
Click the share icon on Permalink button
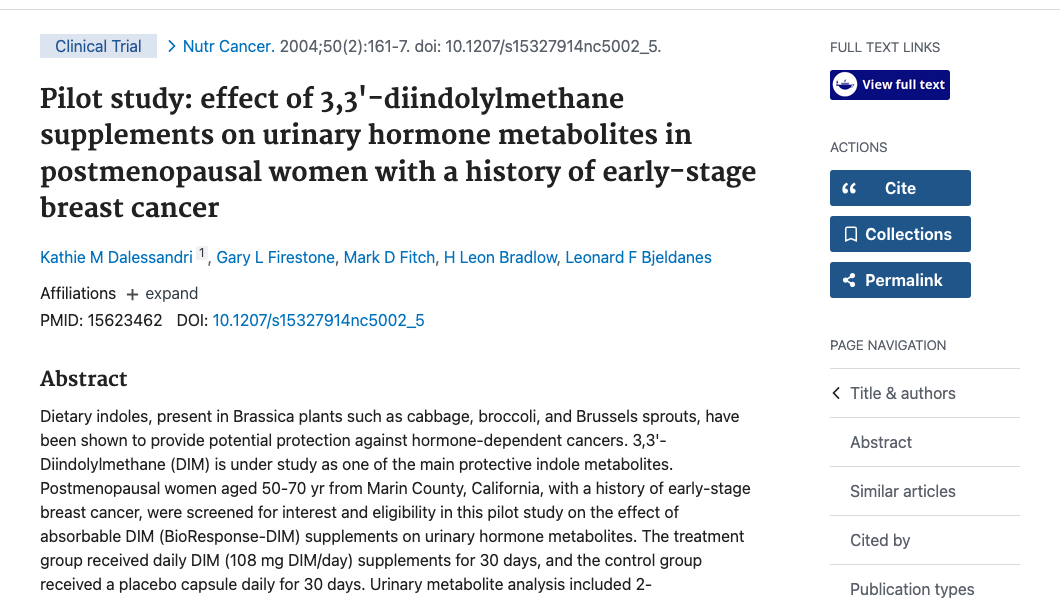pyautogui.click(x=851, y=279)
